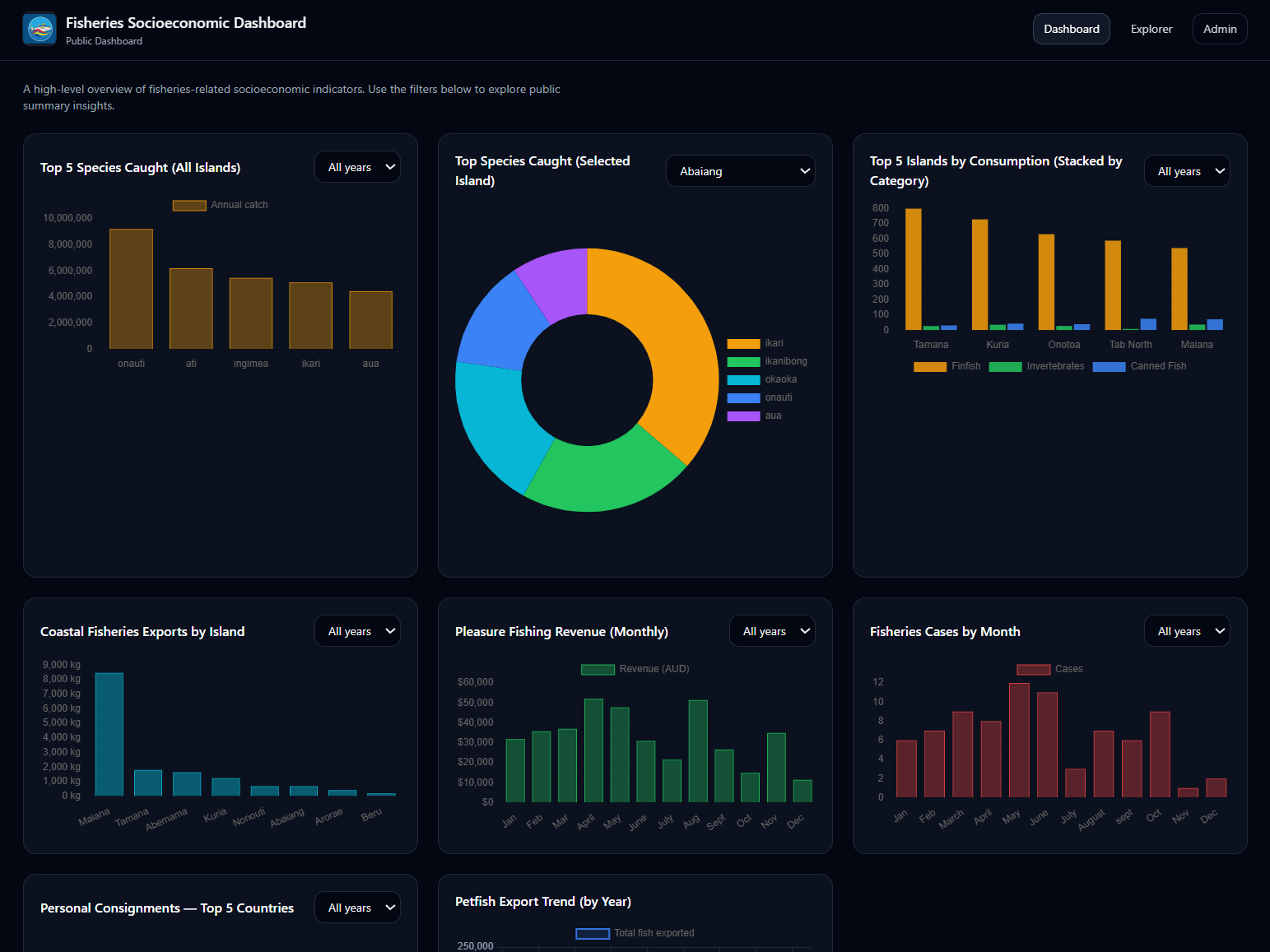Screen dimensions: 1270x952
Task: Click the Kuria Finfish consumption bar
Action: (x=980, y=275)
